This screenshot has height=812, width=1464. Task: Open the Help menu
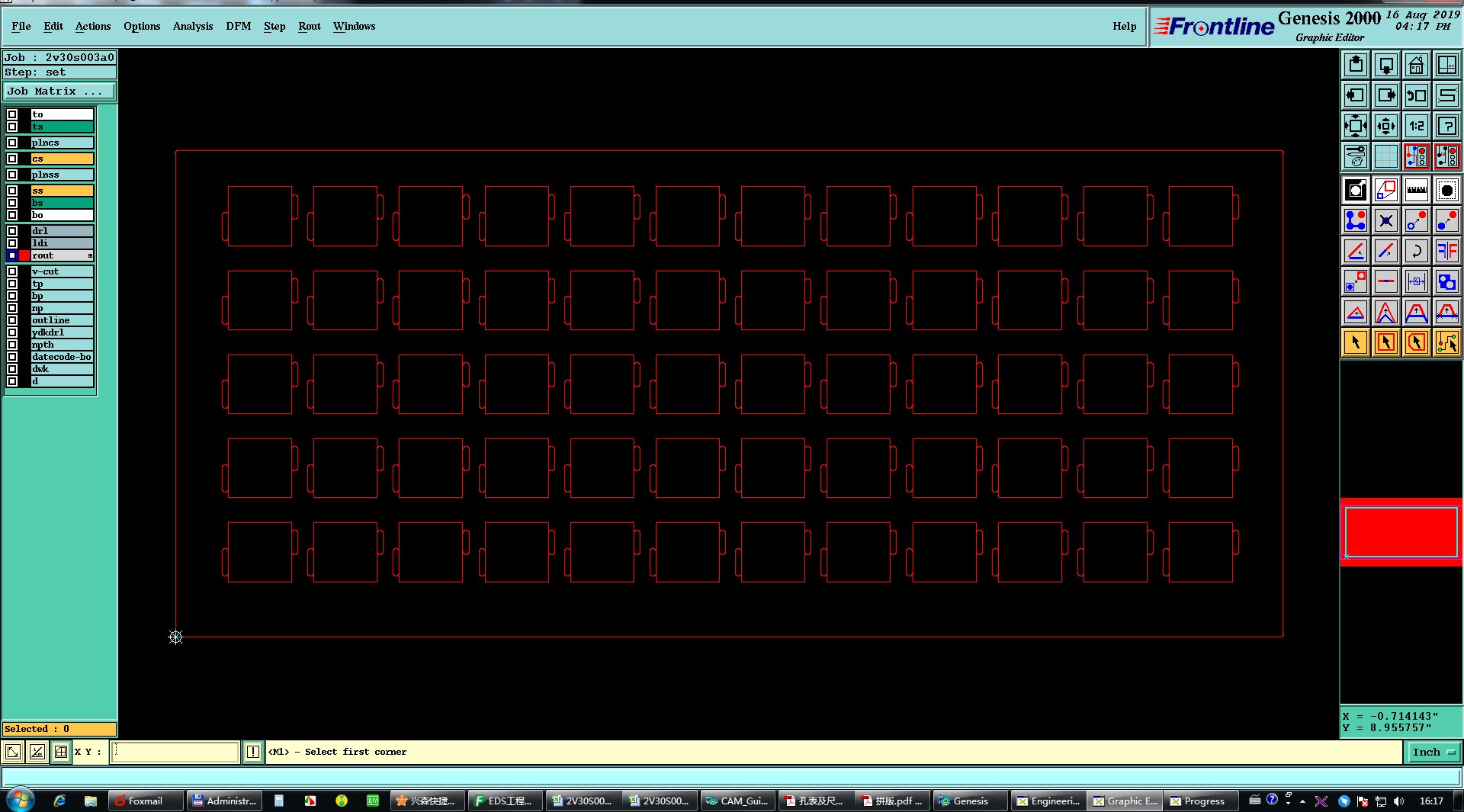pos(1124,26)
